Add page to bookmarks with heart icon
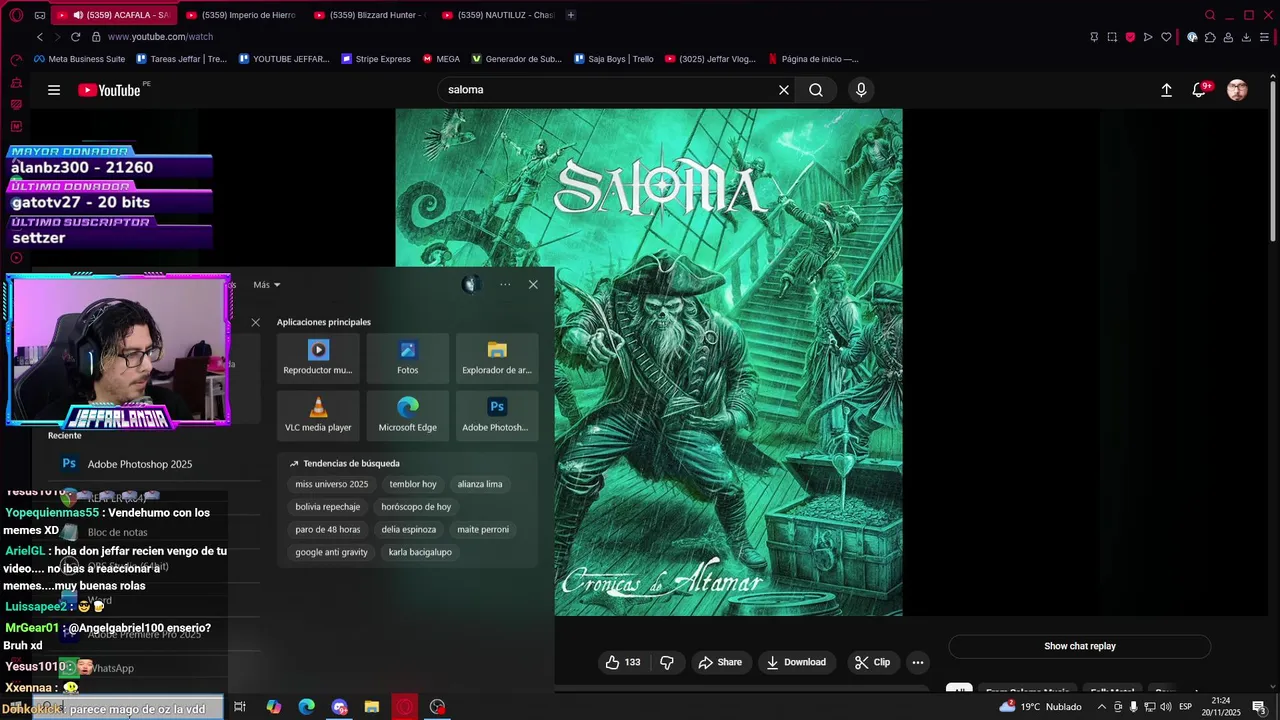1280x720 pixels. [x=1166, y=37]
